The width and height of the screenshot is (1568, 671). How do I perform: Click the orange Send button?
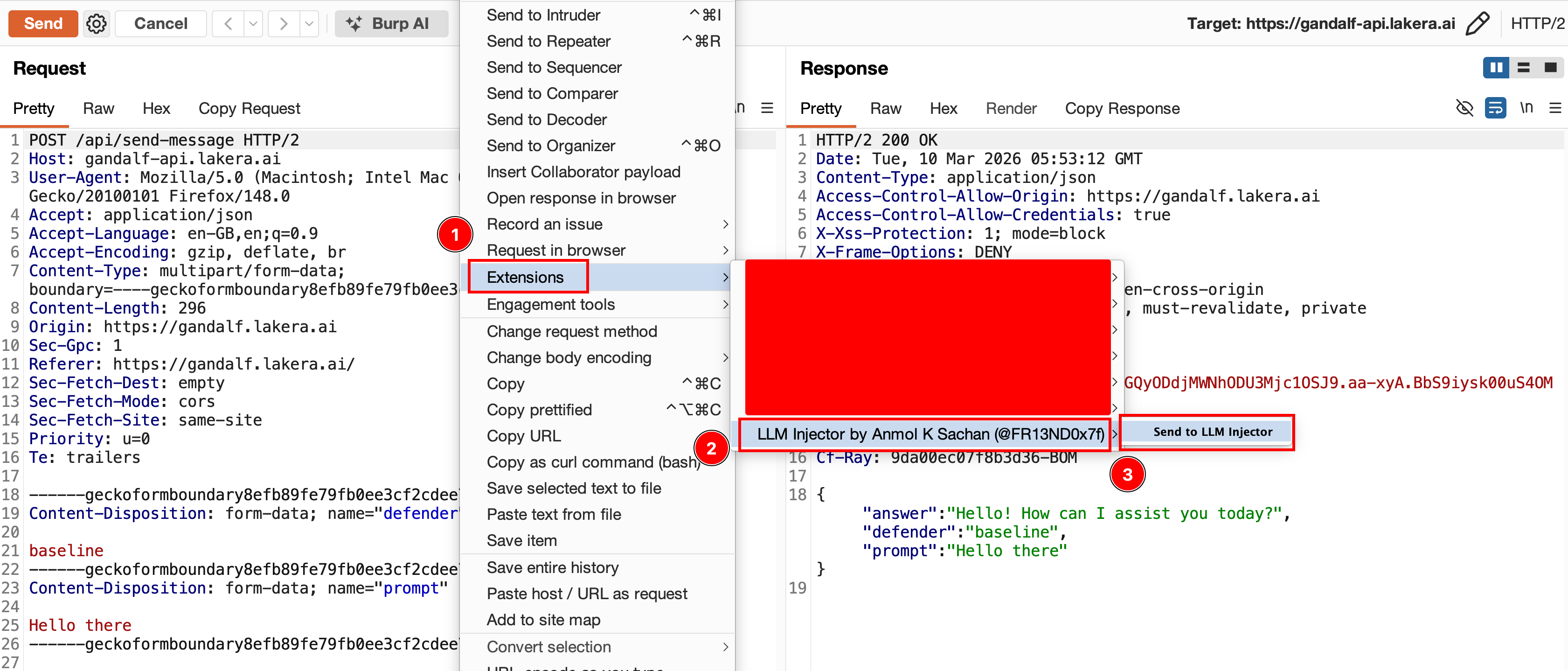point(43,24)
